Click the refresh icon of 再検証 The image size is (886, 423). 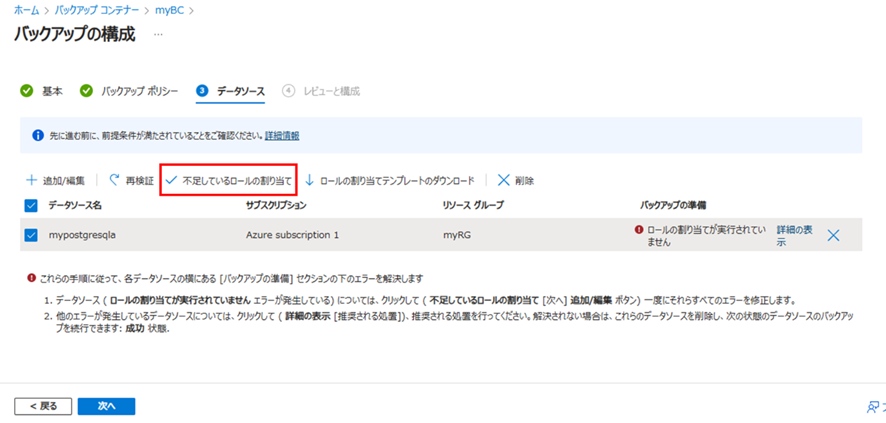pyautogui.click(x=114, y=180)
